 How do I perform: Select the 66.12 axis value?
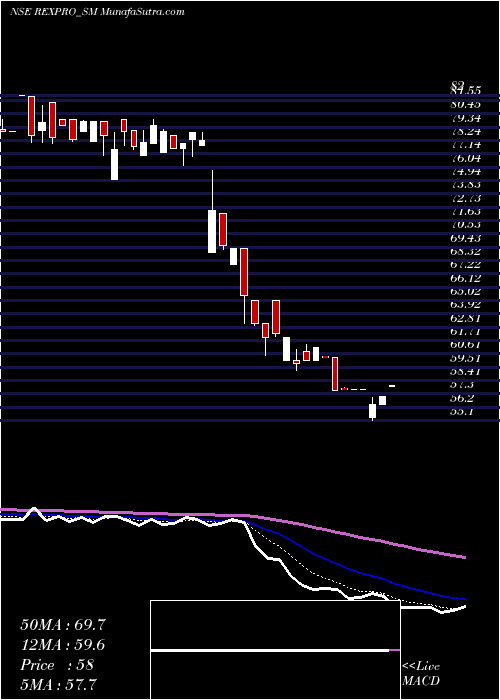(466, 278)
